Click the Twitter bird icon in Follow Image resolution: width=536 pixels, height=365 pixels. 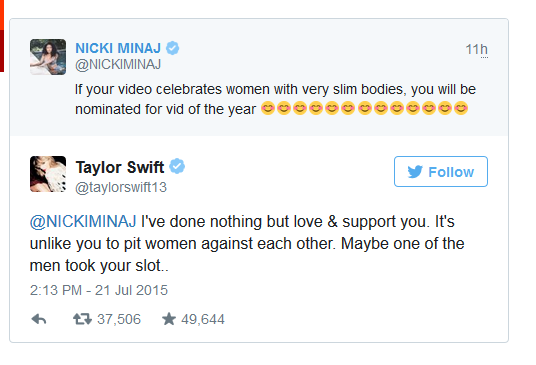[x=415, y=172]
